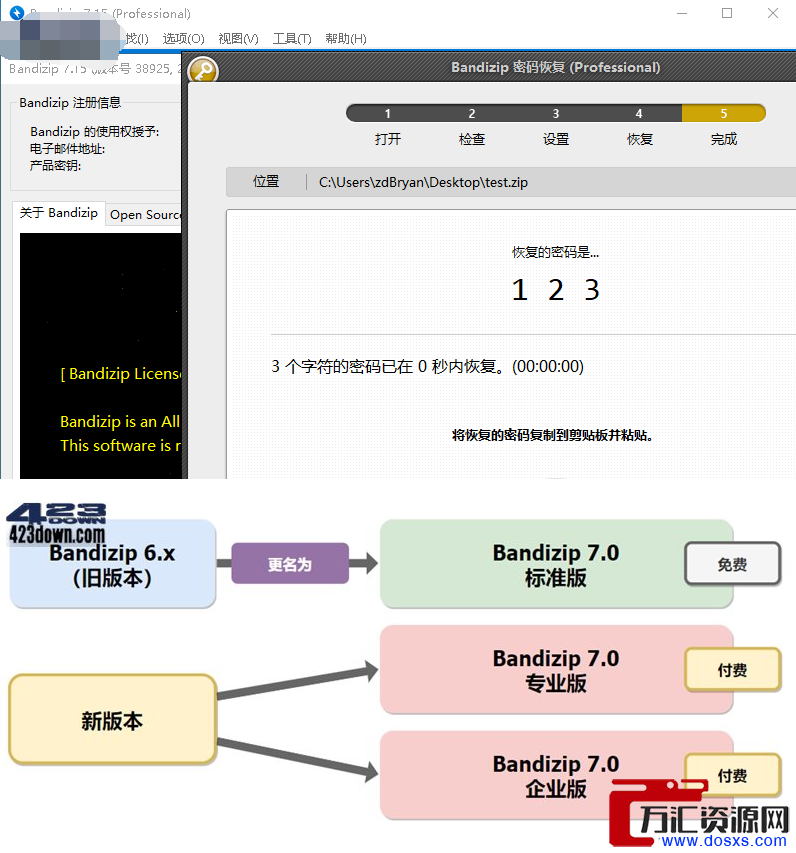Minimize the Bandizip window
The height and width of the screenshot is (853, 796).
click(682, 13)
